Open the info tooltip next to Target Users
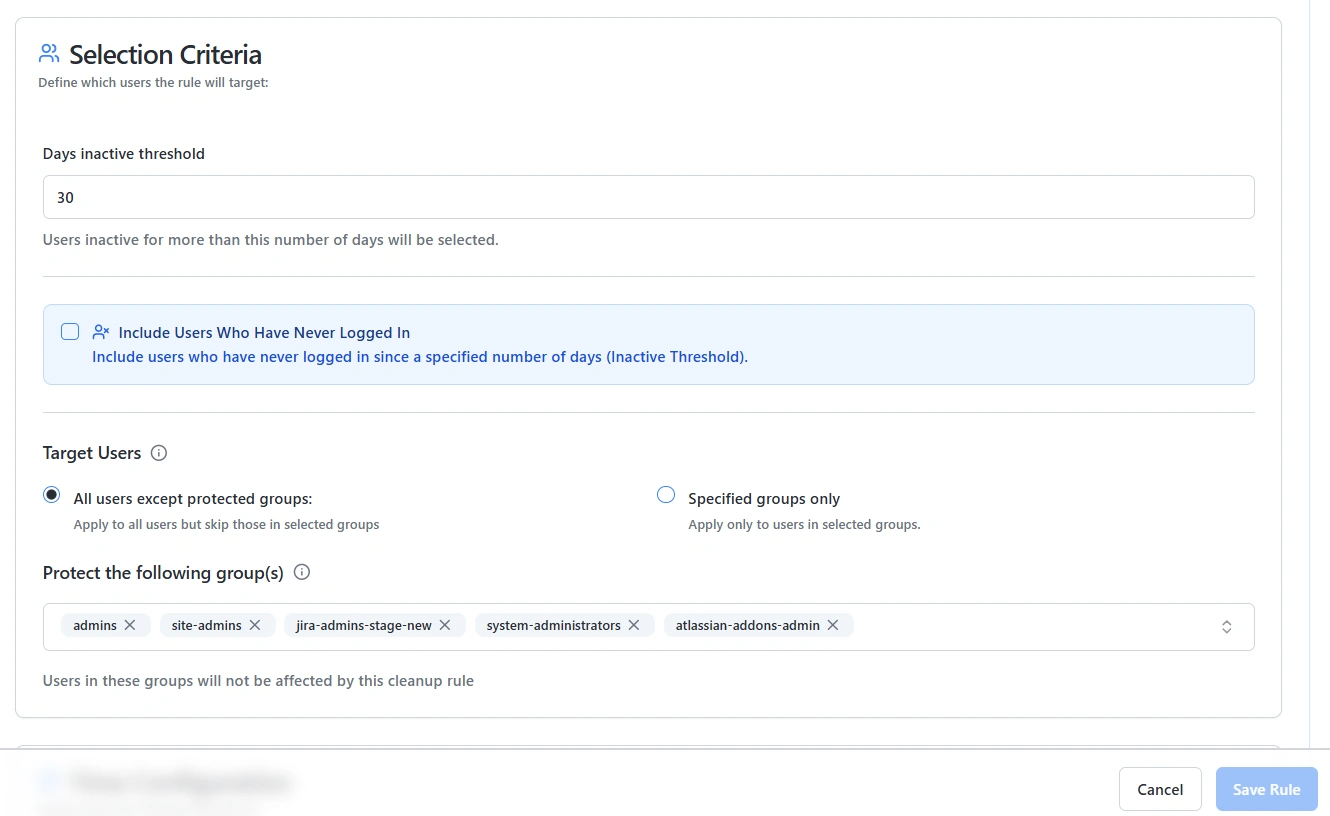This screenshot has height=816, width=1330. [x=158, y=453]
